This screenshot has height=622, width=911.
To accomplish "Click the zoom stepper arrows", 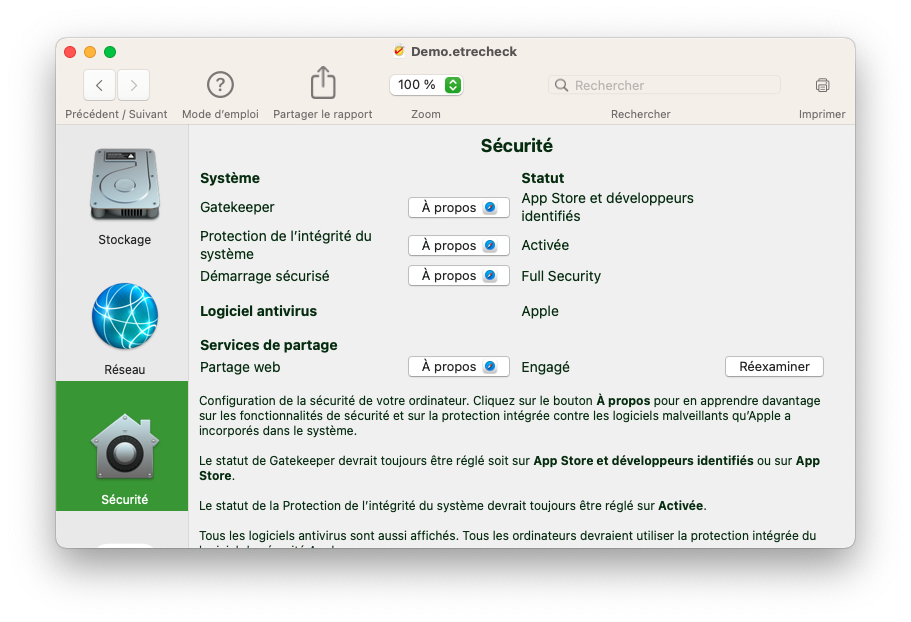I will (453, 85).
